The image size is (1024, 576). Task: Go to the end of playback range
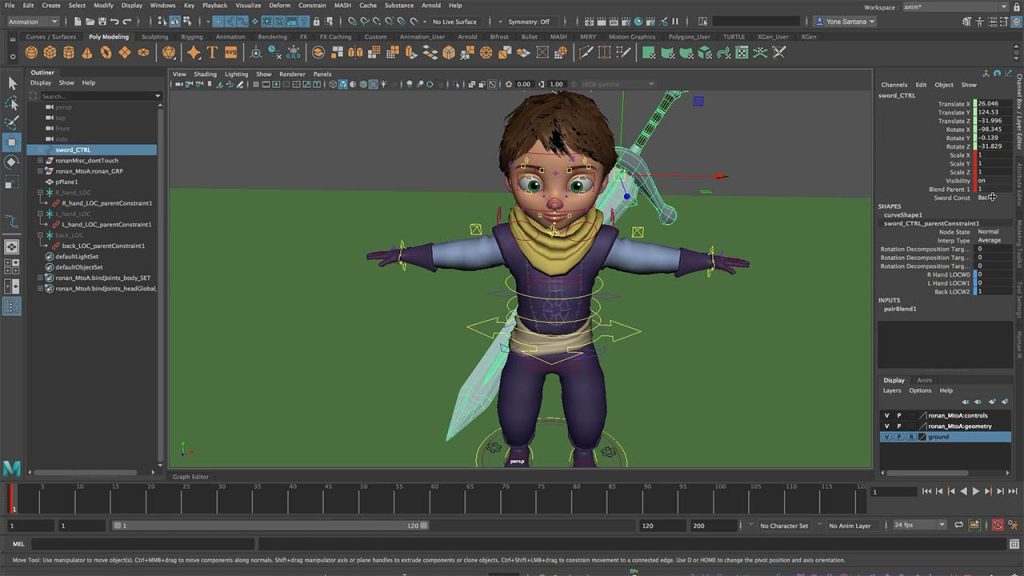coord(1012,491)
